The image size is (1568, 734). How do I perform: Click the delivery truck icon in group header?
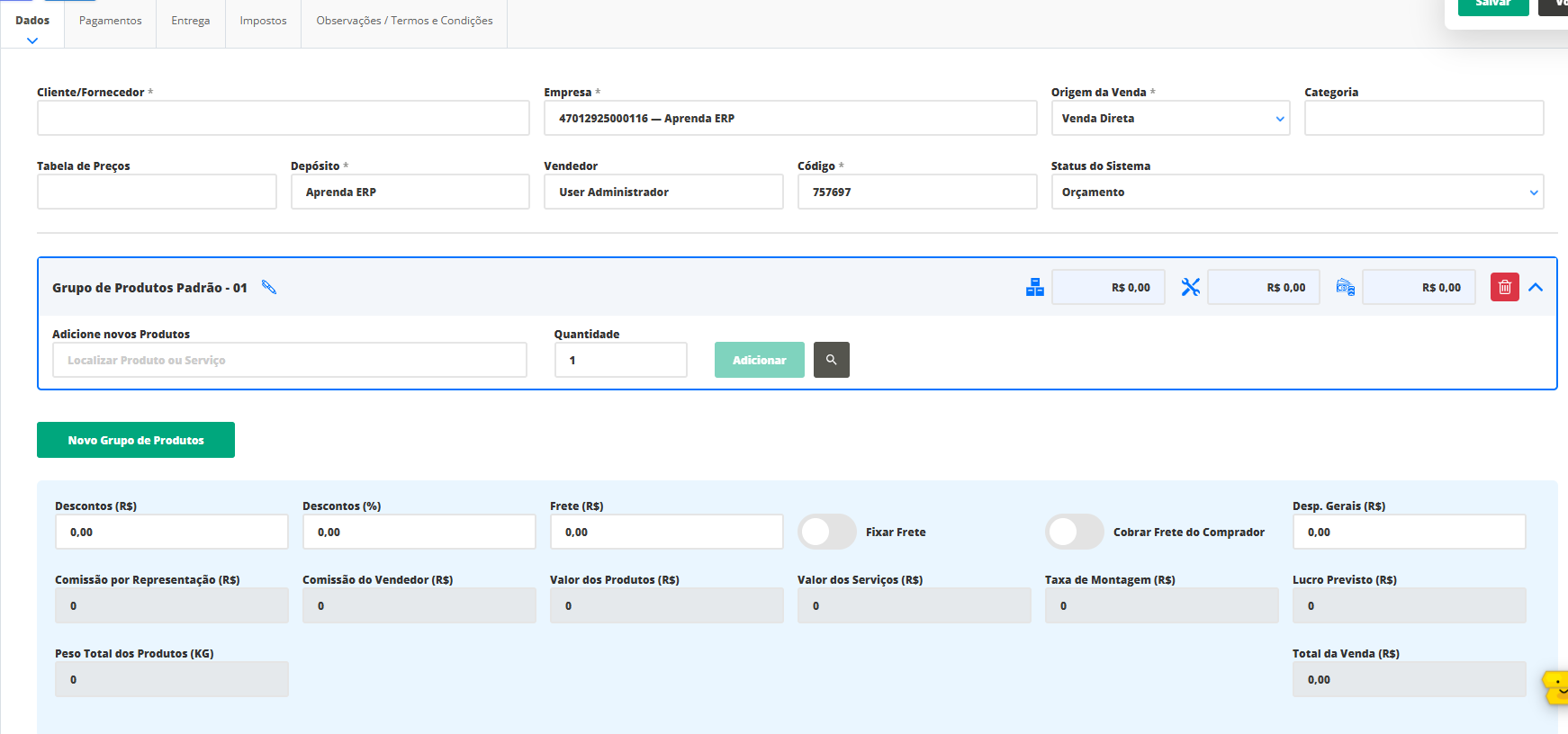click(x=1346, y=287)
